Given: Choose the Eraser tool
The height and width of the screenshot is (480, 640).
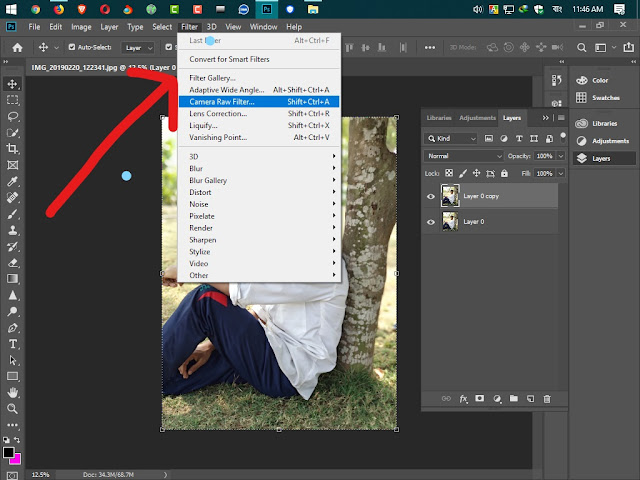Looking at the screenshot, I should [13, 262].
